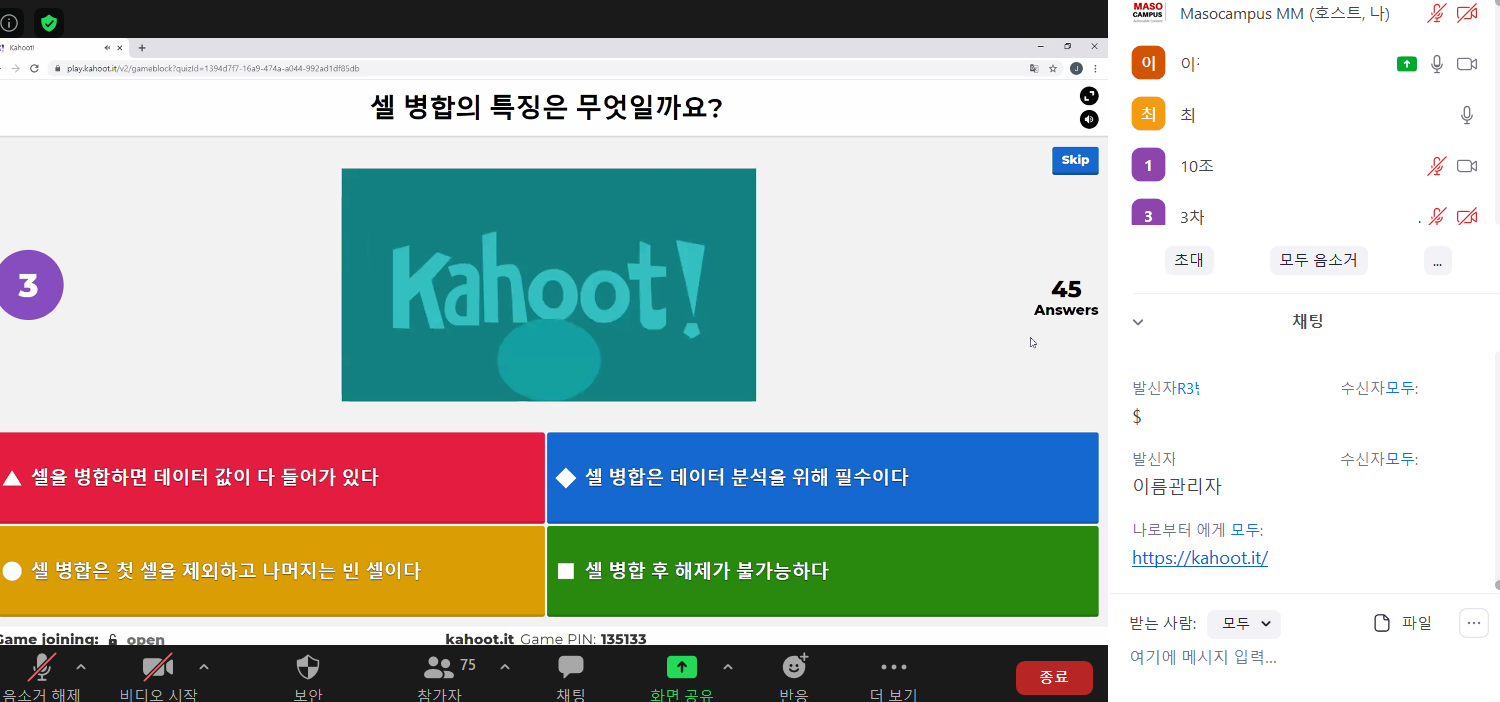
Task: Click the Chat bubble icon in toolbar
Action: (571, 667)
